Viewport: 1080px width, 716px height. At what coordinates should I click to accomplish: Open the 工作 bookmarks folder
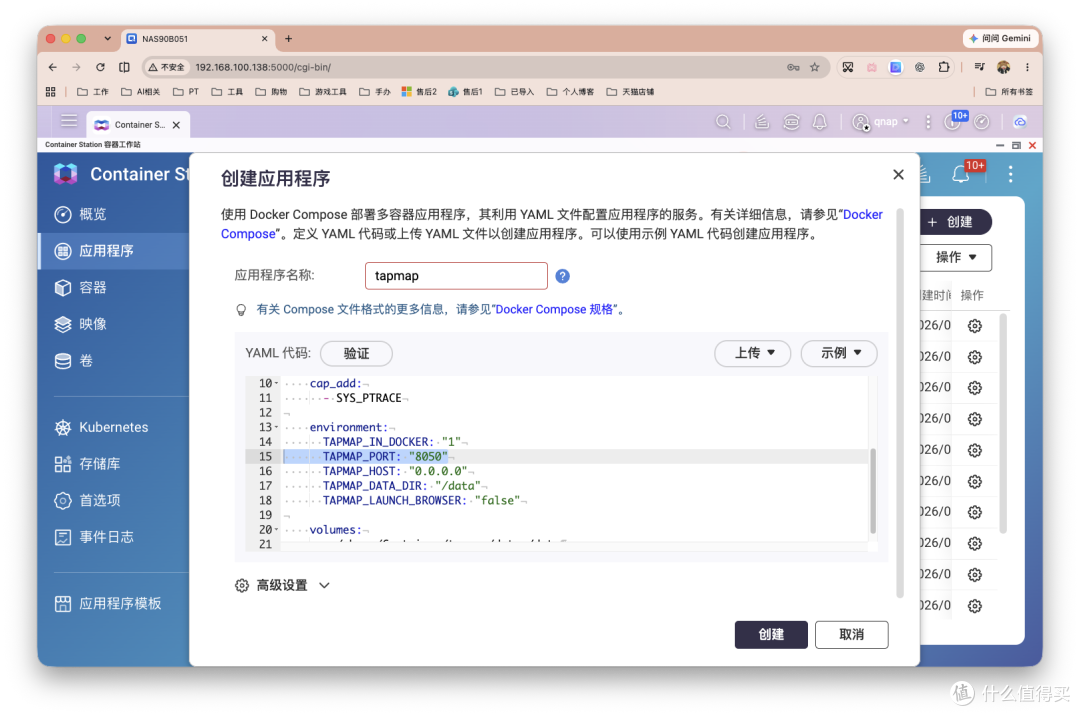point(93,92)
